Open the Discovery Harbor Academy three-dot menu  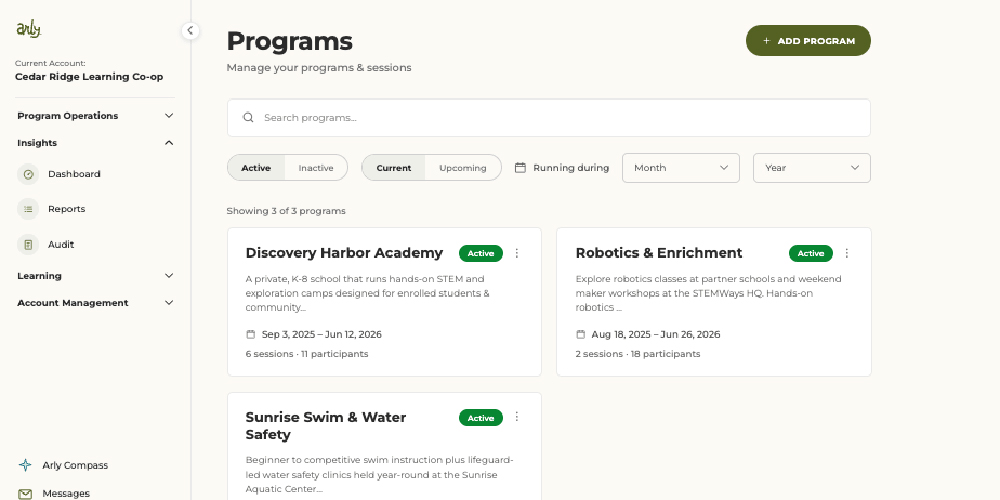tap(517, 253)
